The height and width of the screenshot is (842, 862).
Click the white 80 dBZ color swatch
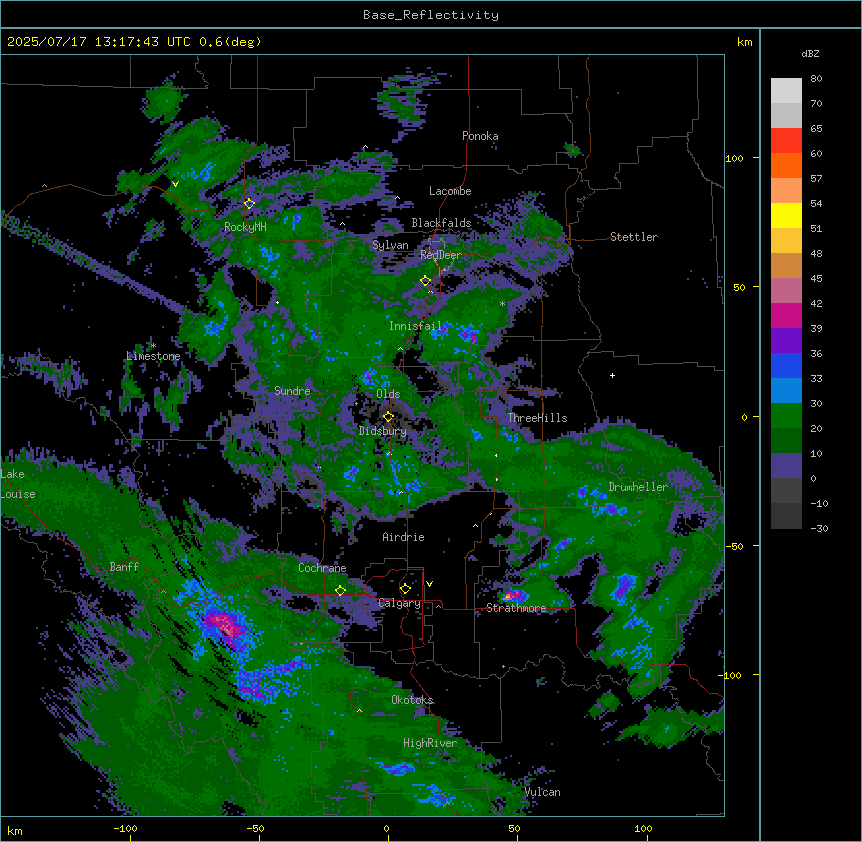(x=786, y=91)
